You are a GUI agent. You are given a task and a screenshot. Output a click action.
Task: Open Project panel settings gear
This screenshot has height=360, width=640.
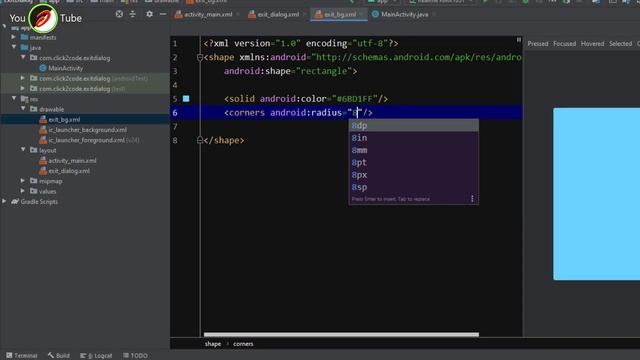[x=149, y=14]
